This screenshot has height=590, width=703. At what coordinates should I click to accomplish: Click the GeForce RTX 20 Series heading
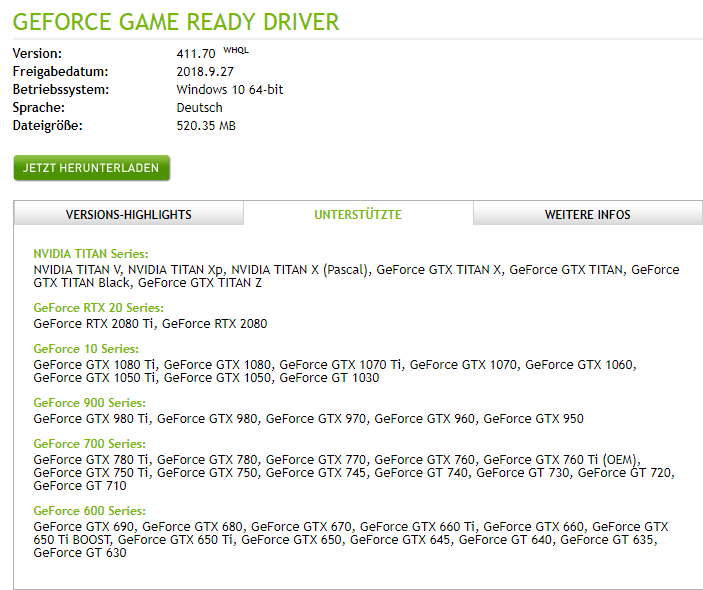tap(99, 308)
